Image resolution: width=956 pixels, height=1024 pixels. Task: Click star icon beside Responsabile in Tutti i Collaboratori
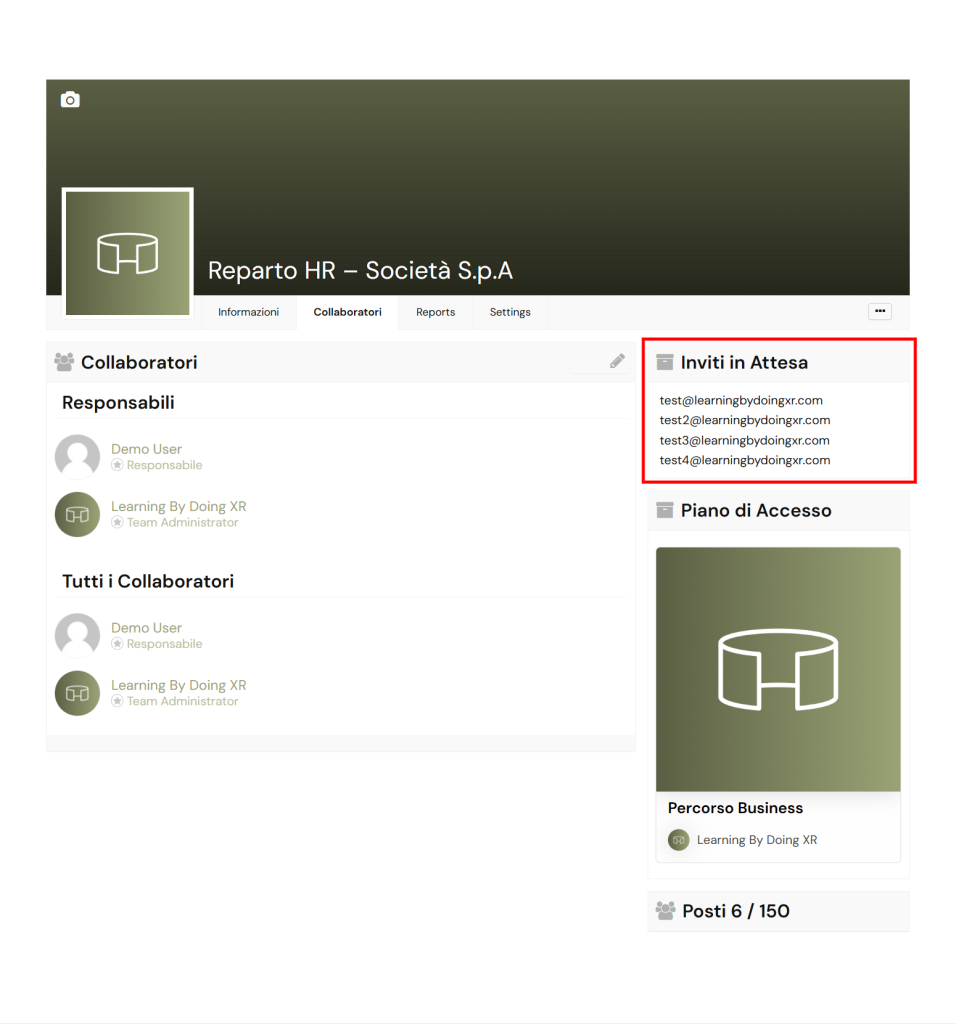click(x=117, y=644)
